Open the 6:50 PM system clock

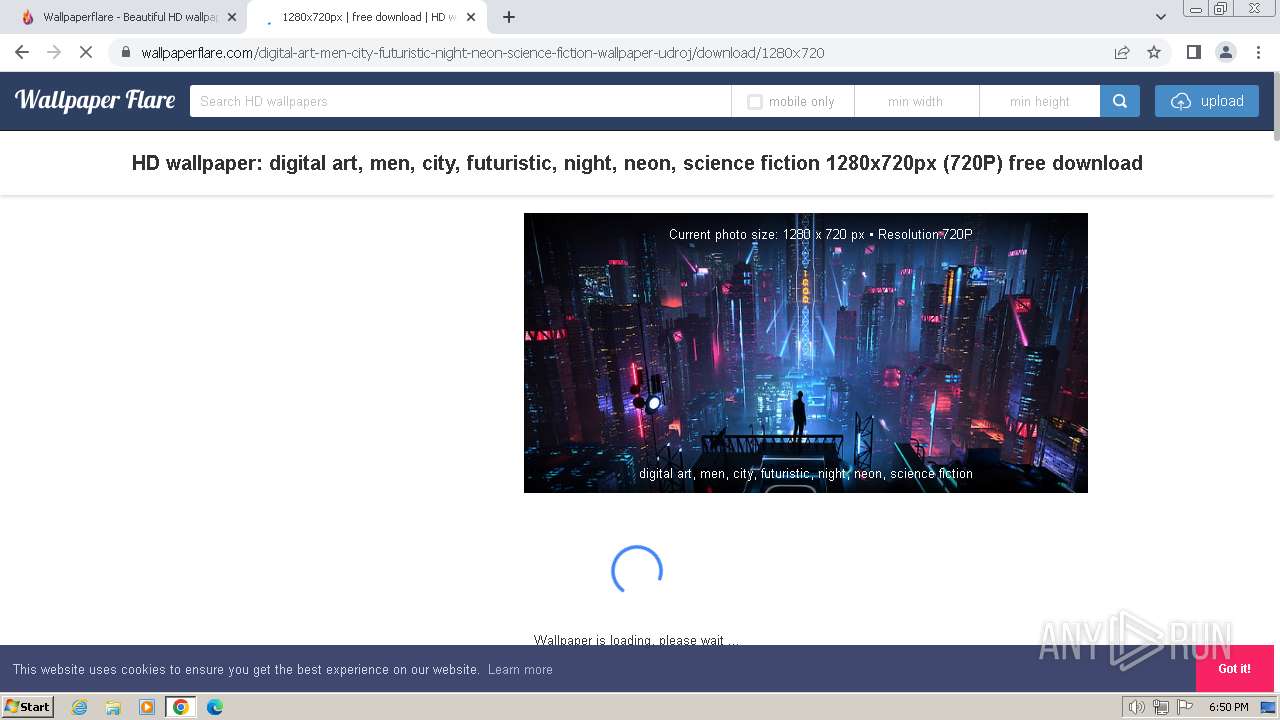click(1228, 707)
